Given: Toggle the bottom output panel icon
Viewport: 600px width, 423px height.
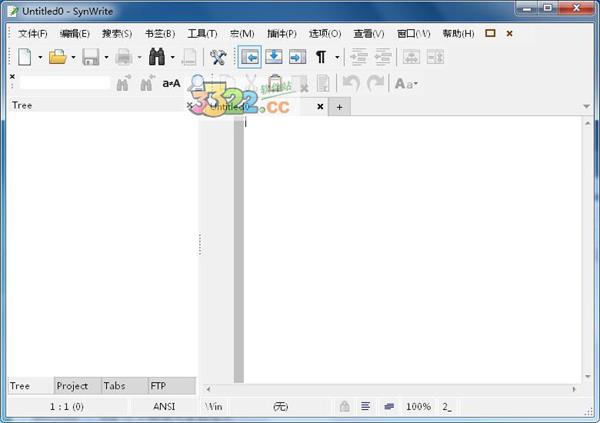Looking at the screenshot, I should click(274, 57).
